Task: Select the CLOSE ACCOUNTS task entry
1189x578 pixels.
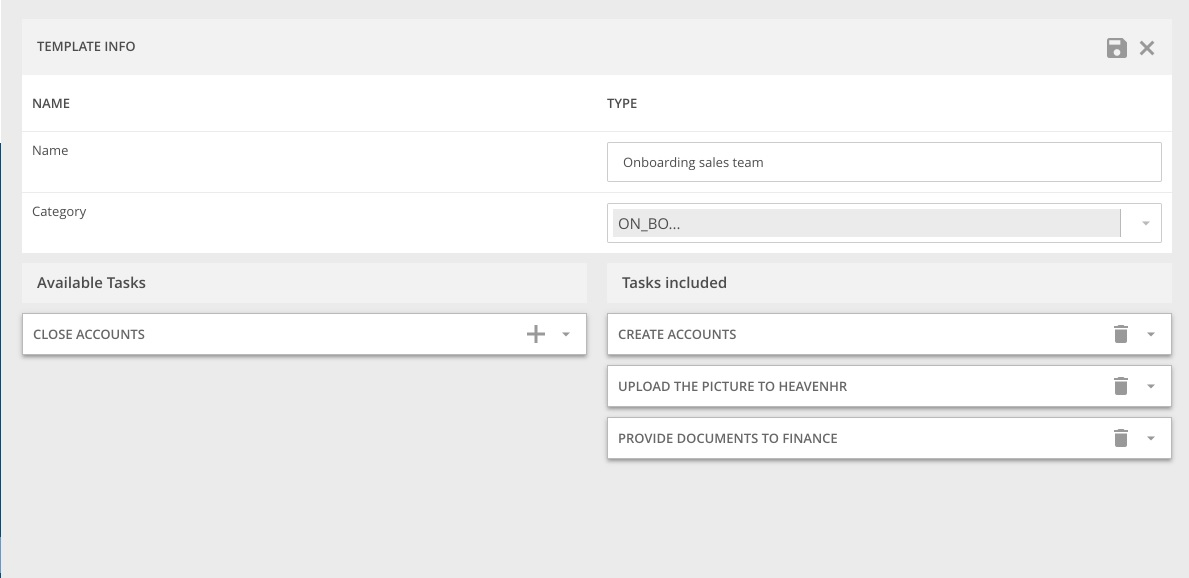Action: tap(200, 334)
